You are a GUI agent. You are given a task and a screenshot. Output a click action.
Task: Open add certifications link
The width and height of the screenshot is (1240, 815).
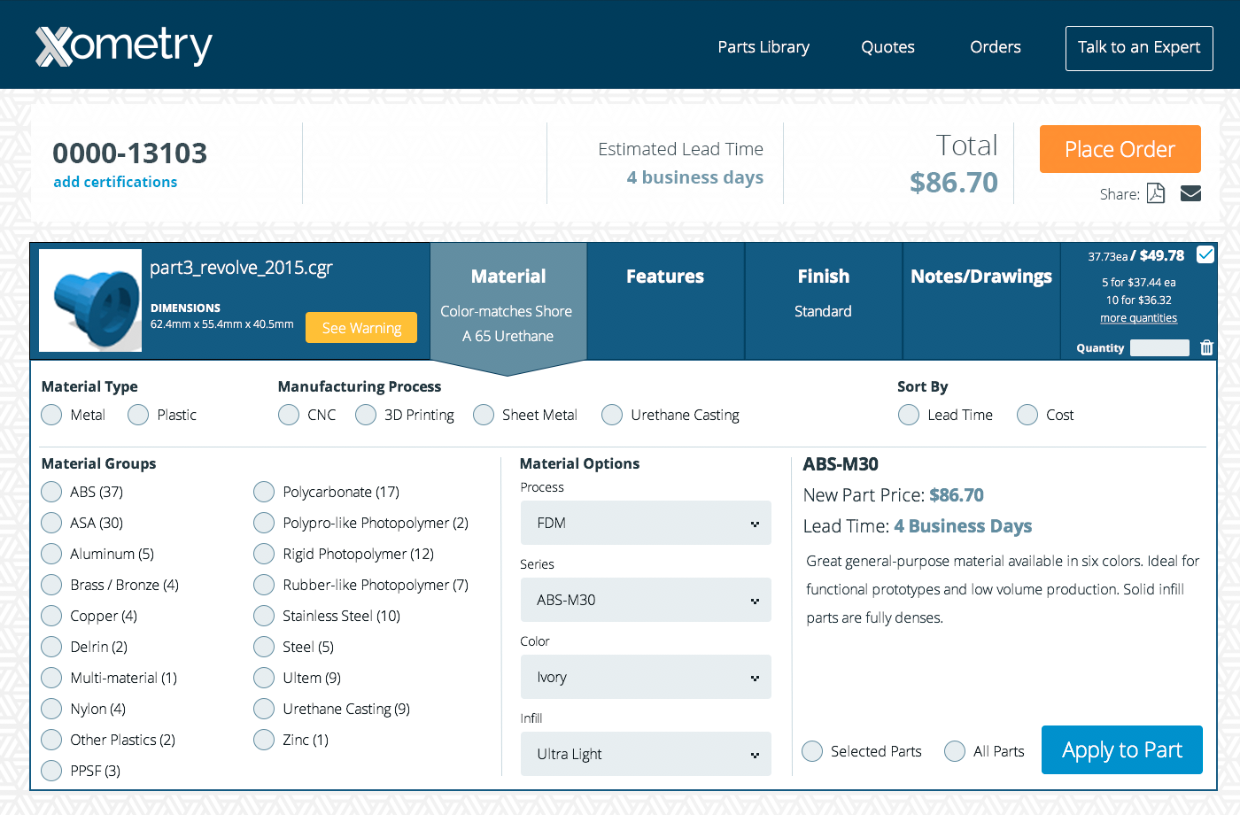coord(115,182)
